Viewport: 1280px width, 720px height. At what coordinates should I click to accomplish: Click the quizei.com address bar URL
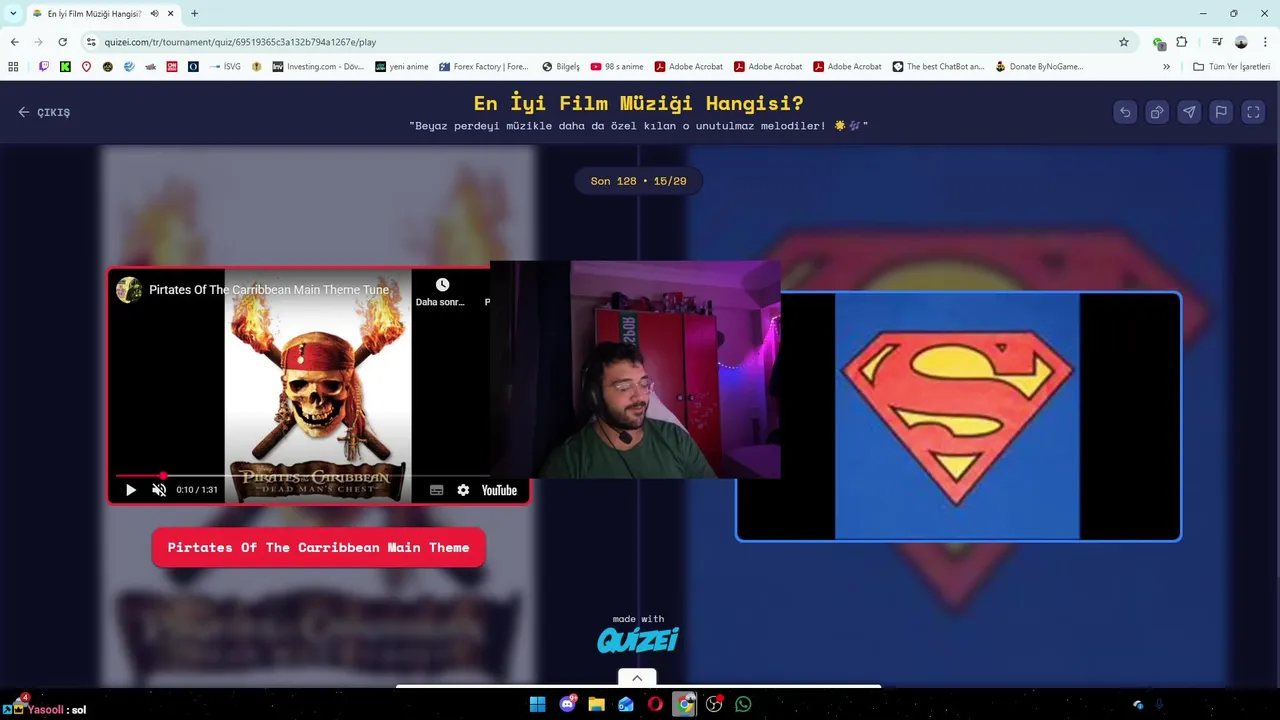(x=240, y=42)
